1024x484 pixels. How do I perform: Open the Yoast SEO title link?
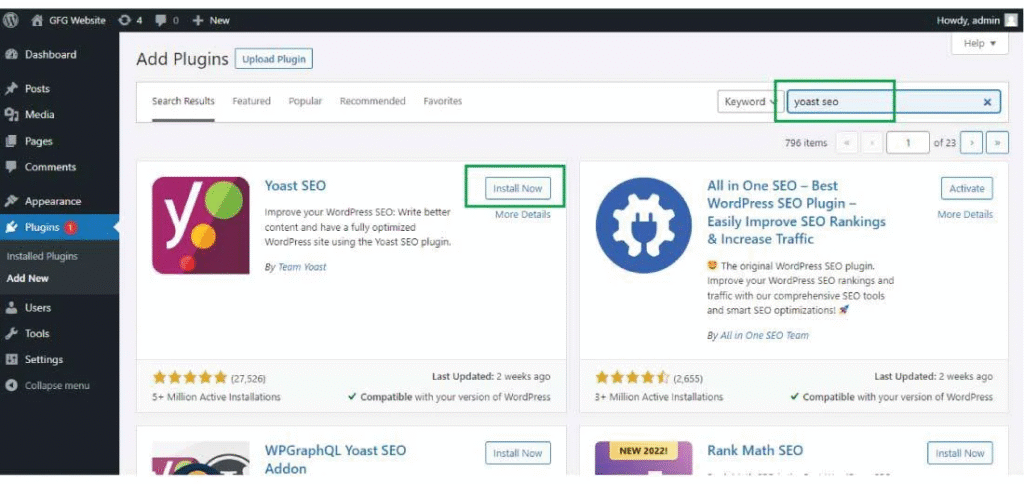coord(295,186)
